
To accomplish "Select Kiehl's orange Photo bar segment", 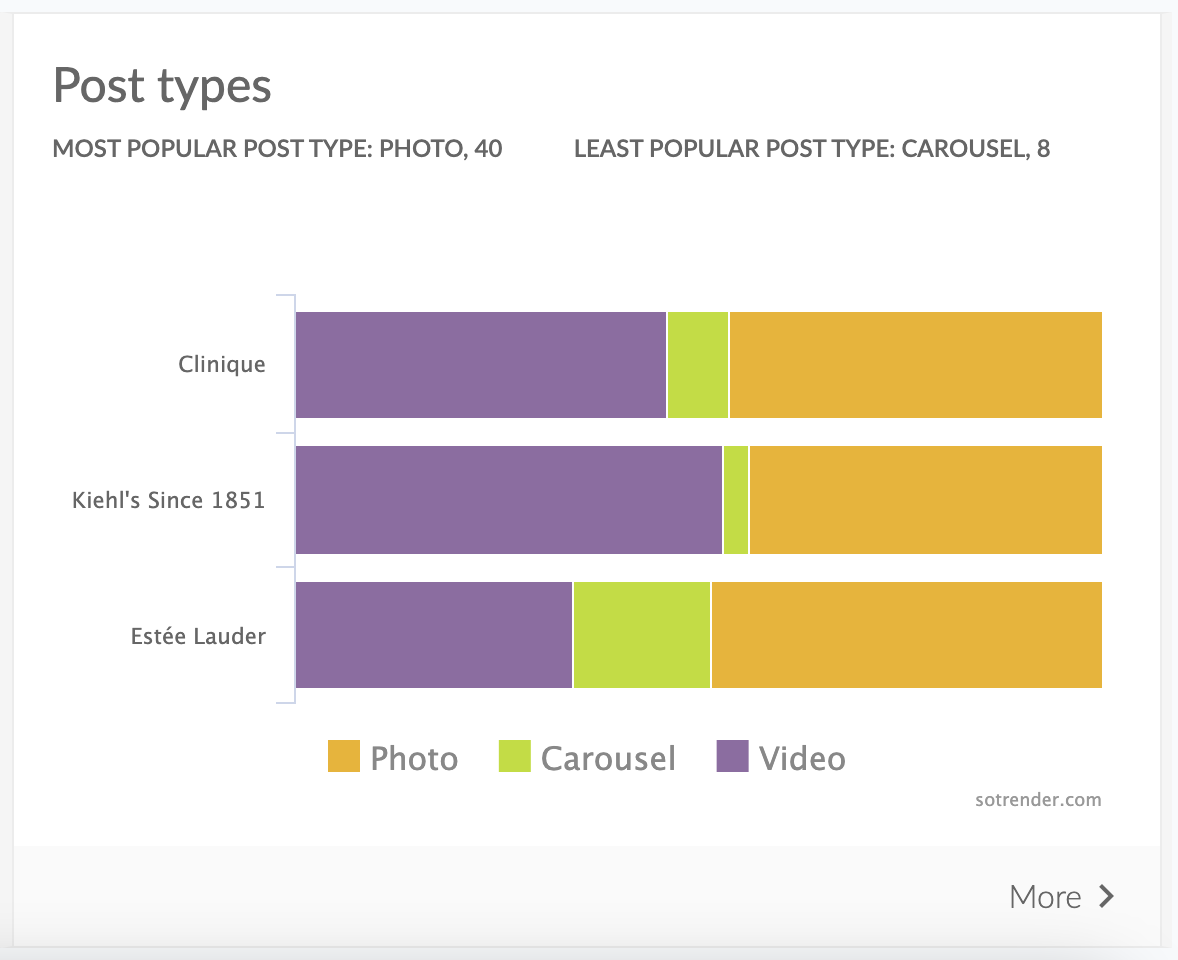I will pos(925,500).
